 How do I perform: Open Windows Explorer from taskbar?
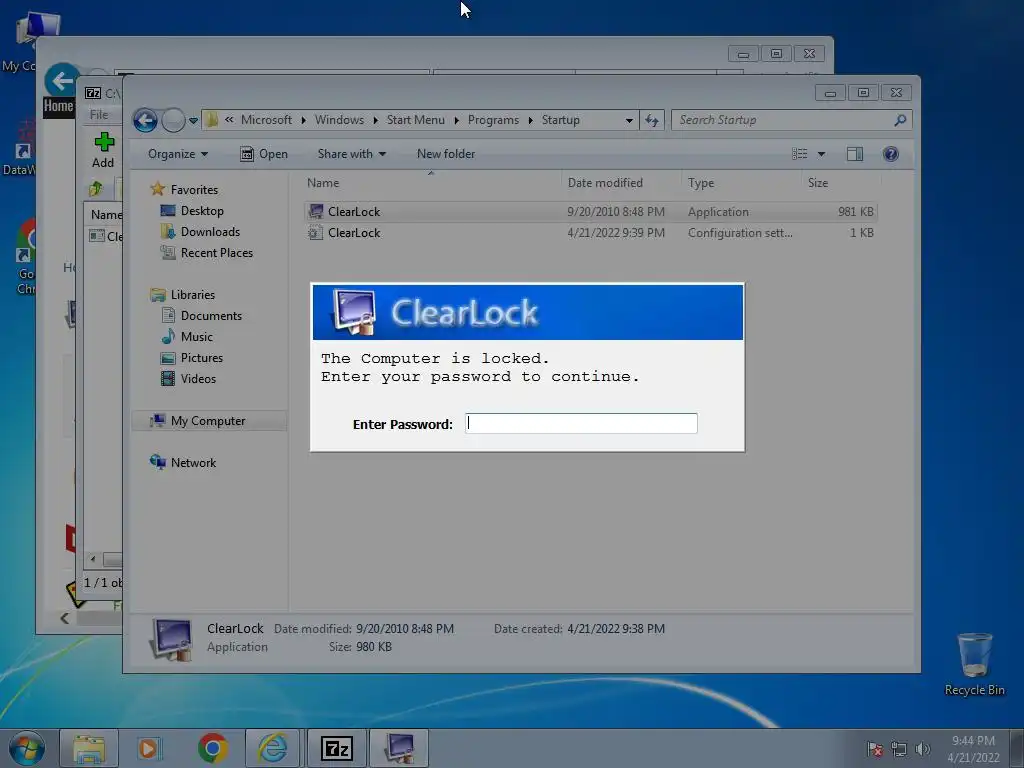point(89,748)
